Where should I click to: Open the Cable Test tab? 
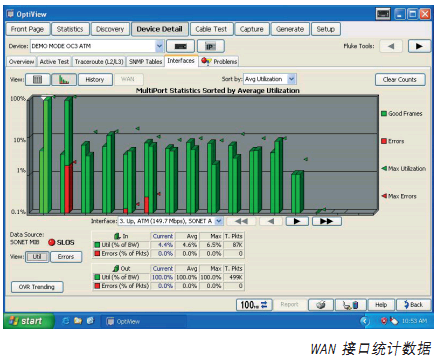[x=211, y=29]
